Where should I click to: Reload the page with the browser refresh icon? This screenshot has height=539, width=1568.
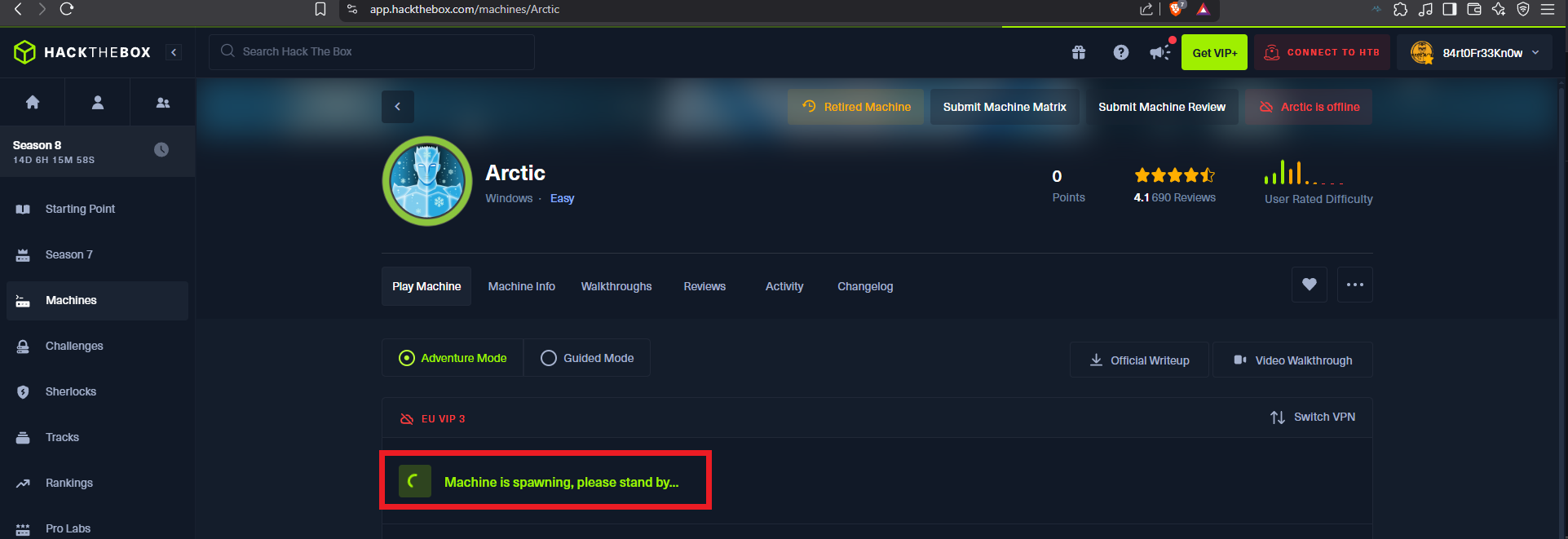click(x=67, y=9)
